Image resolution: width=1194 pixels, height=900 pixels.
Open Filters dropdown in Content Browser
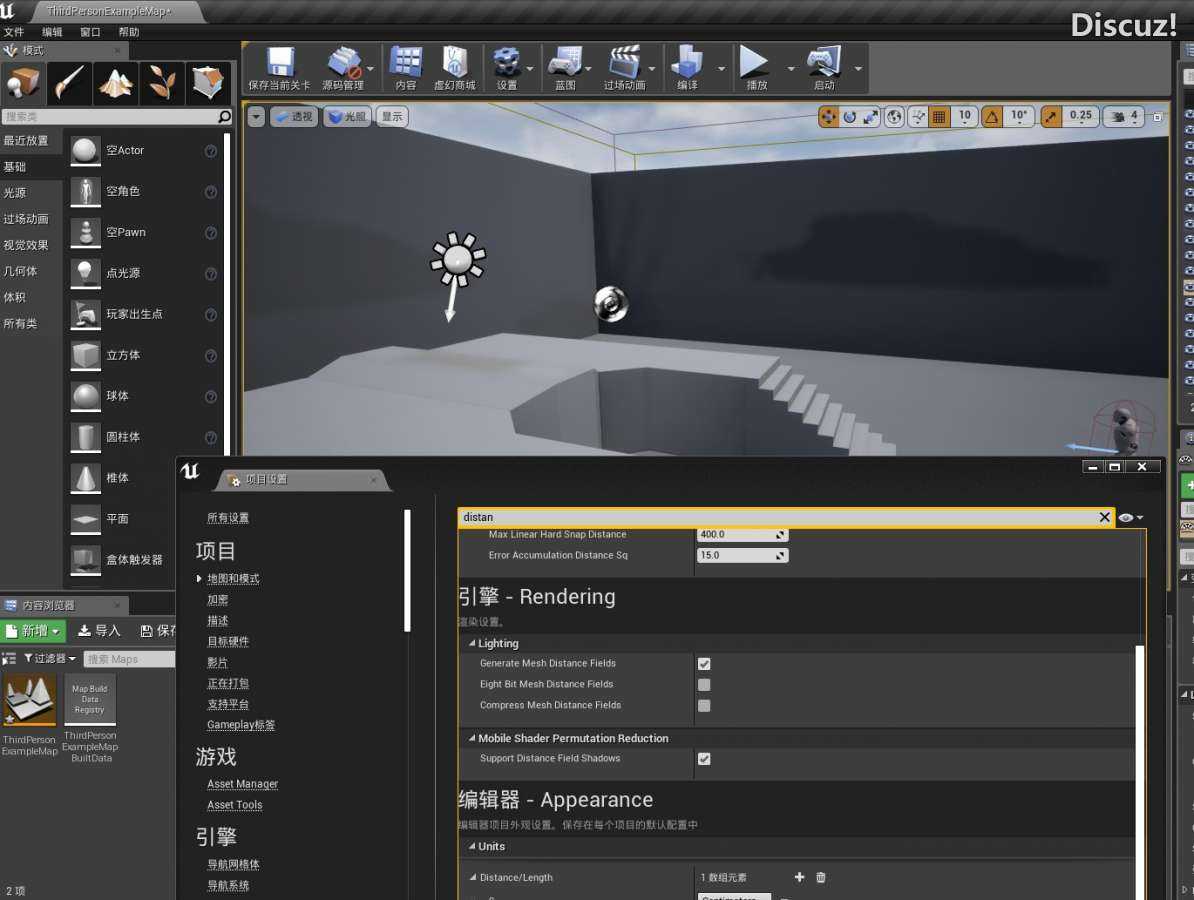tap(49, 659)
